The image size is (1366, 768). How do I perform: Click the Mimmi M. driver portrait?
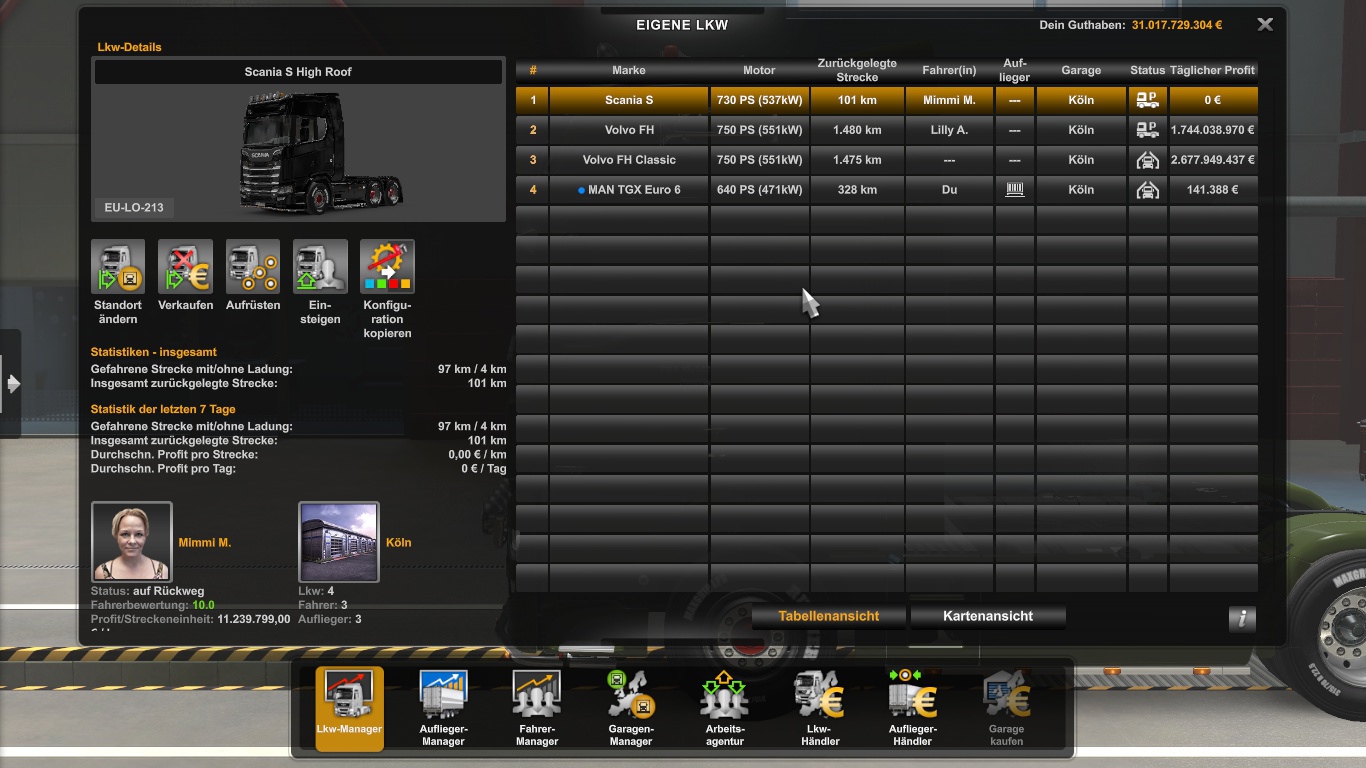pyautogui.click(x=132, y=542)
